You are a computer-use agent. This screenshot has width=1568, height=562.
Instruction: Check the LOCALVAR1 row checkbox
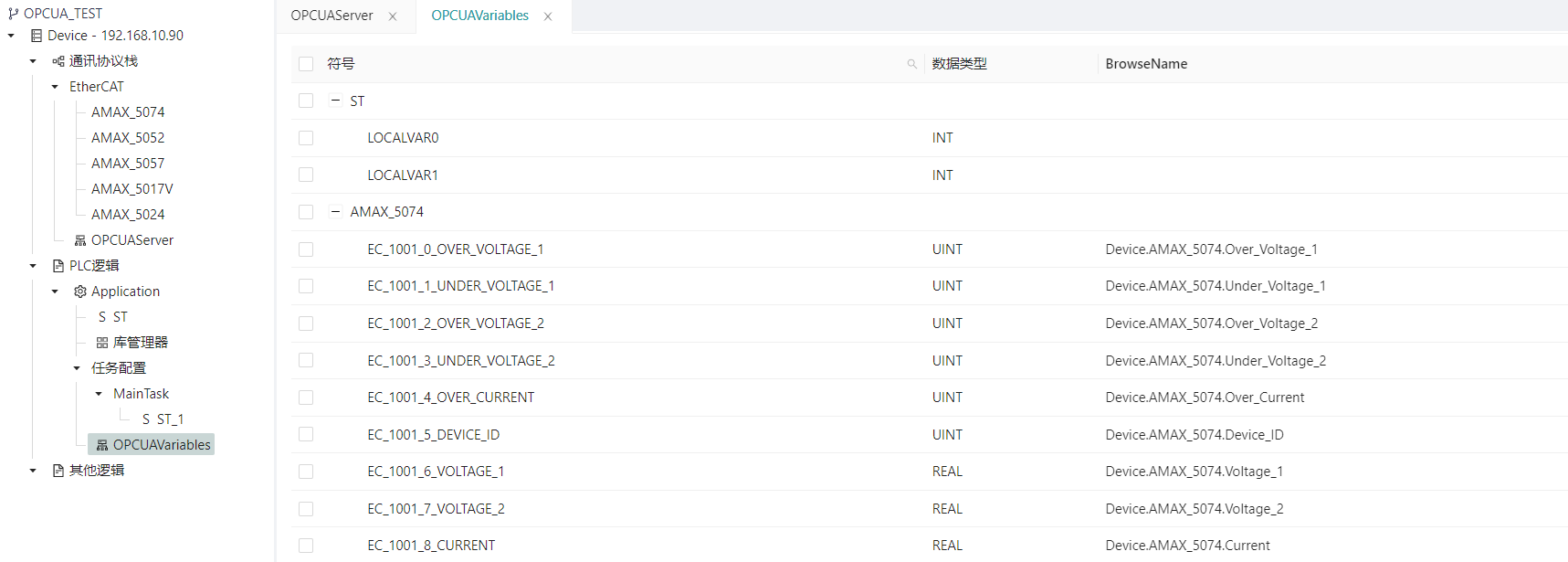[x=306, y=175]
